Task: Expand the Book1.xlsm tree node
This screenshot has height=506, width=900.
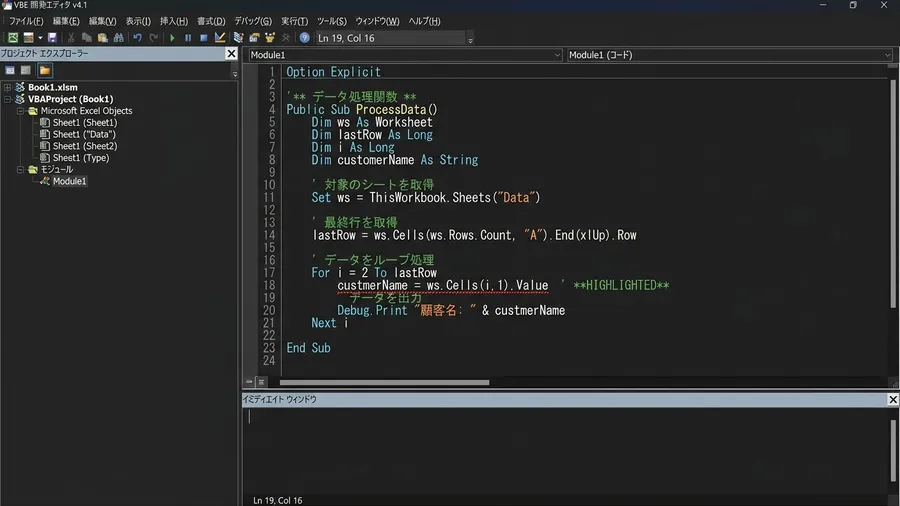Action: [x=7, y=87]
